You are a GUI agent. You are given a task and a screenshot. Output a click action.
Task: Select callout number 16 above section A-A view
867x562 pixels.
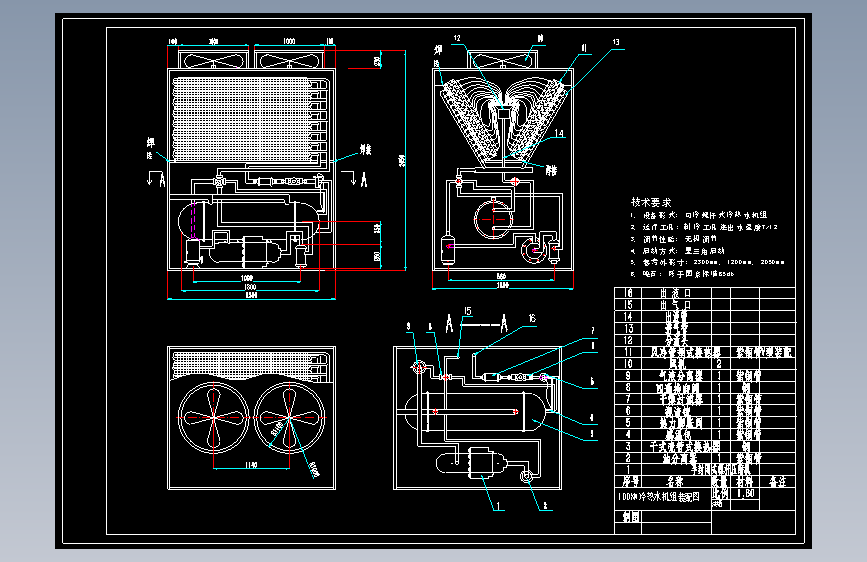tap(531, 318)
